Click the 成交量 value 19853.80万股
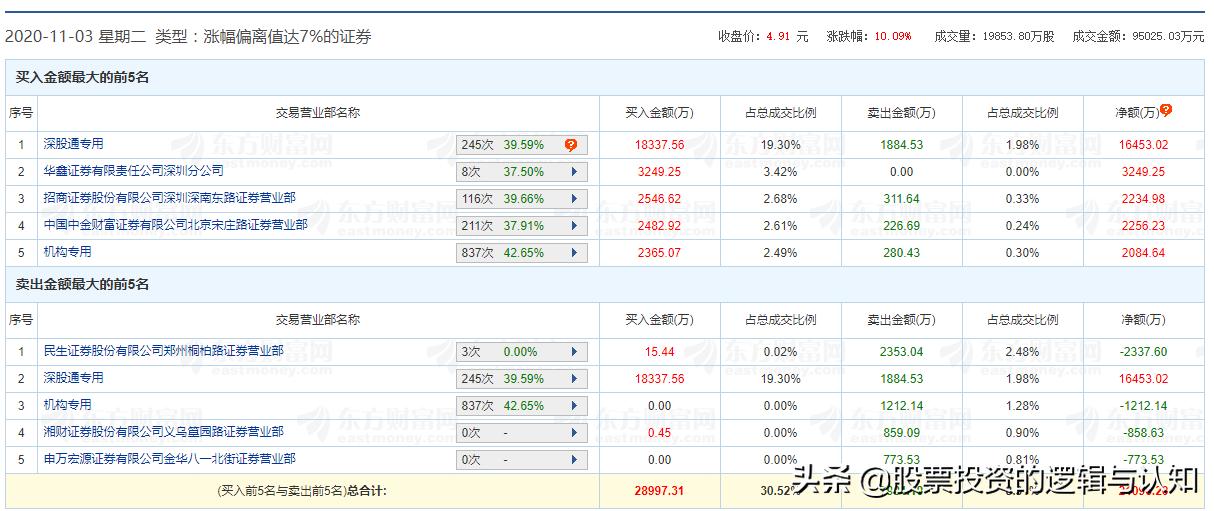 [1016, 37]
